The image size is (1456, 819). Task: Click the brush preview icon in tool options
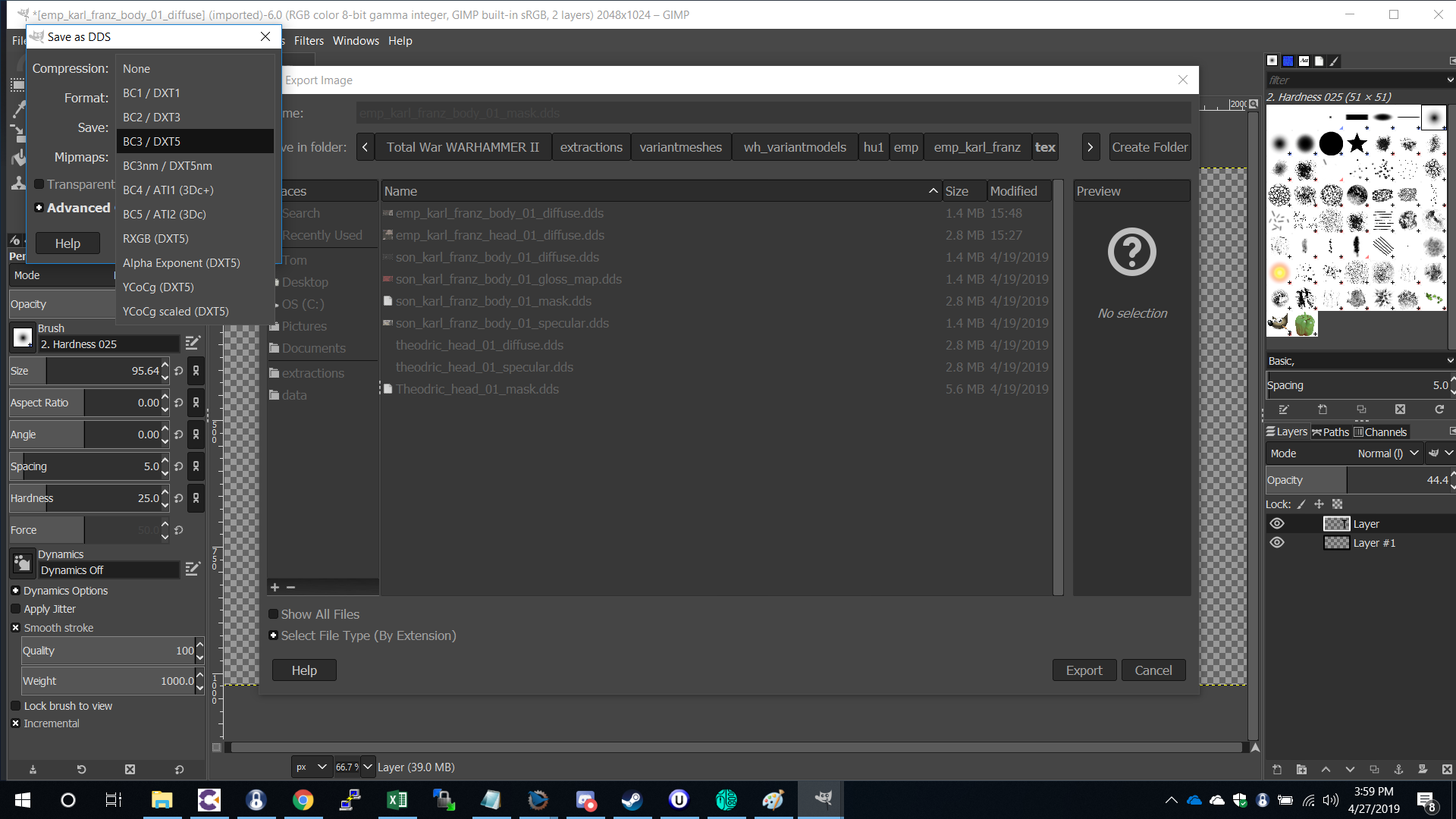click(x=23, y=337)
